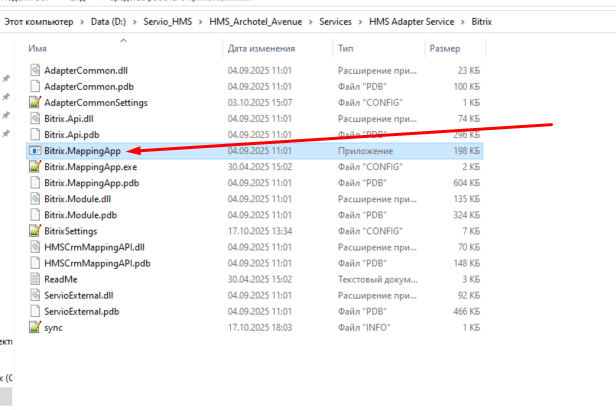Viewport: 616px width, 410px height.
Task: Select the Bitrix.MappingApp application icon
Action: coord(35,151)
